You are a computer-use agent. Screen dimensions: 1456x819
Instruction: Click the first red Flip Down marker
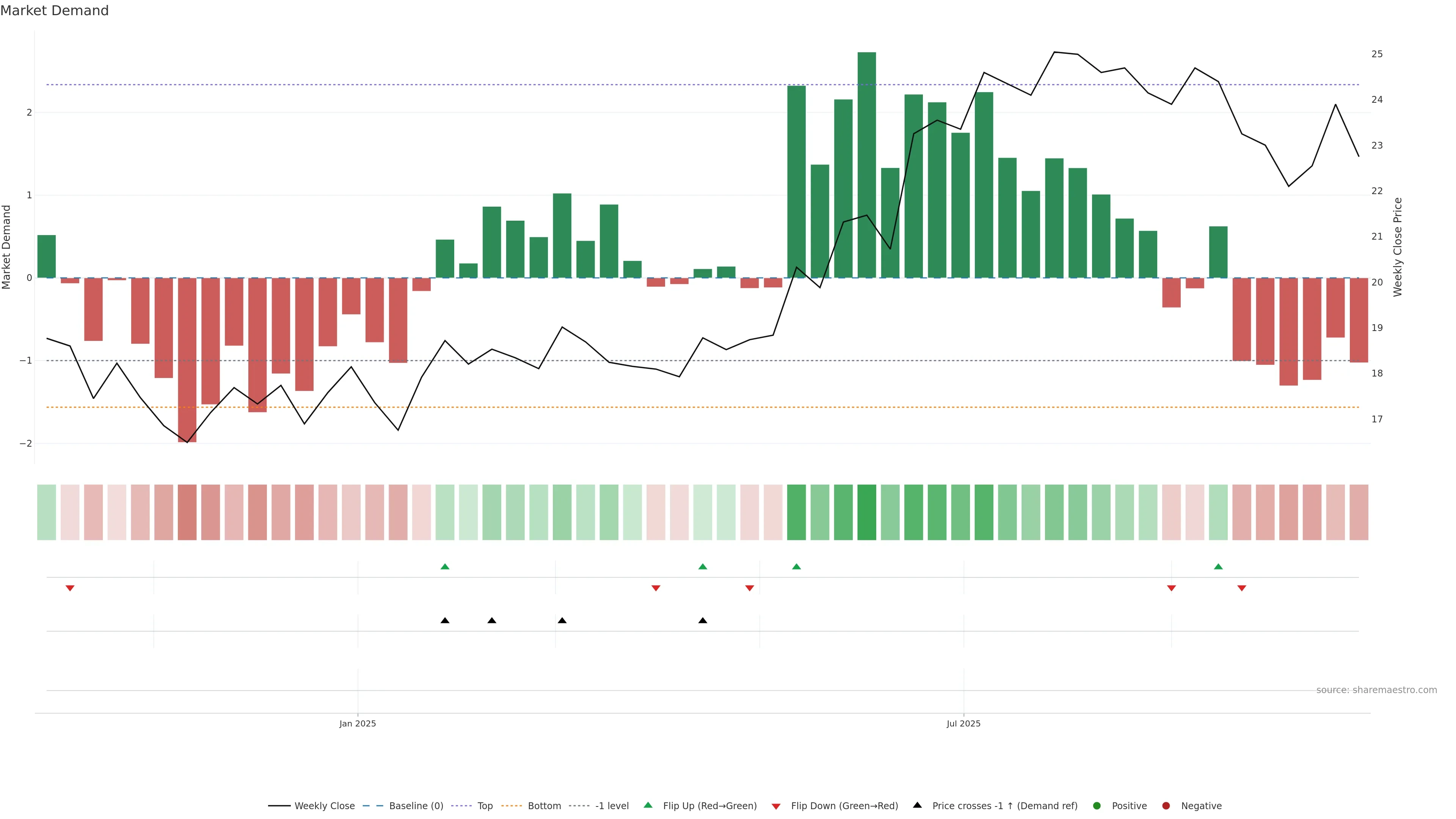(70, 588)
